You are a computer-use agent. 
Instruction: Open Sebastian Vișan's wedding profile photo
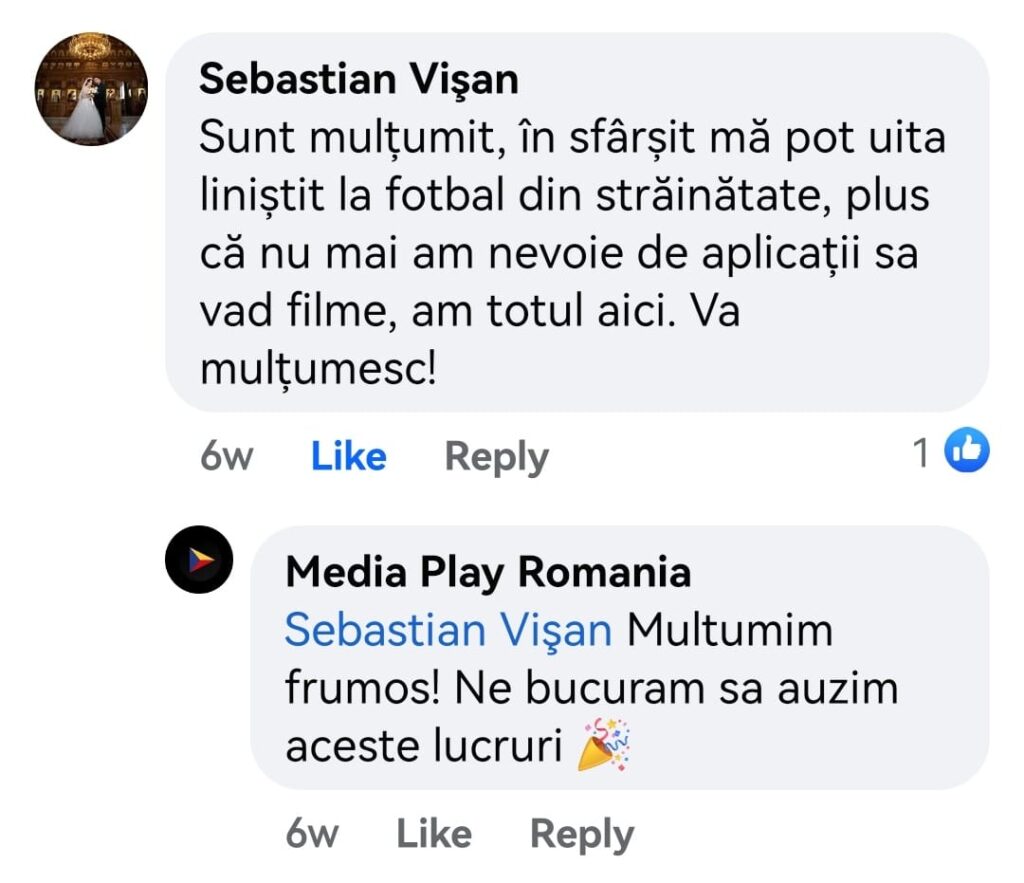[x=92, y=89]
